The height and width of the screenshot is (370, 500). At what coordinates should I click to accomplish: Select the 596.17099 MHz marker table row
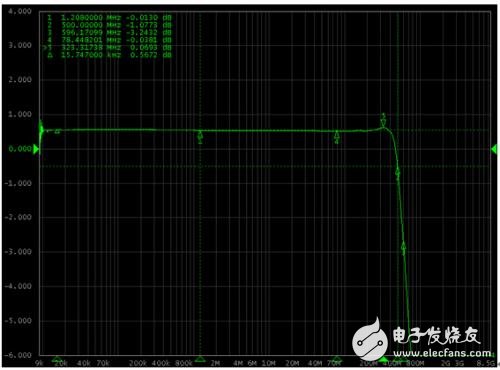109,32
